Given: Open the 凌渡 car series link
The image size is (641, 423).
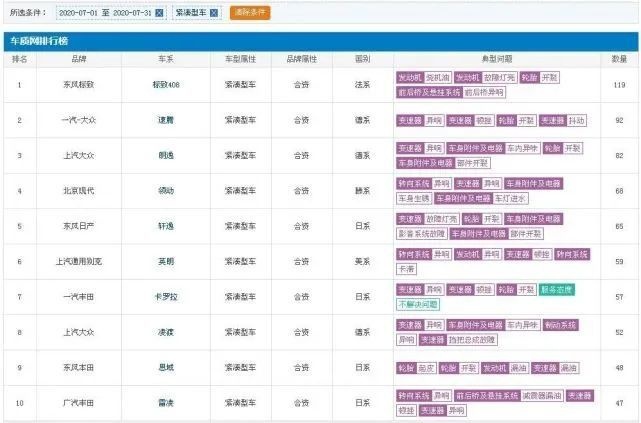Looking at the screenshot, I should point(166,332).
